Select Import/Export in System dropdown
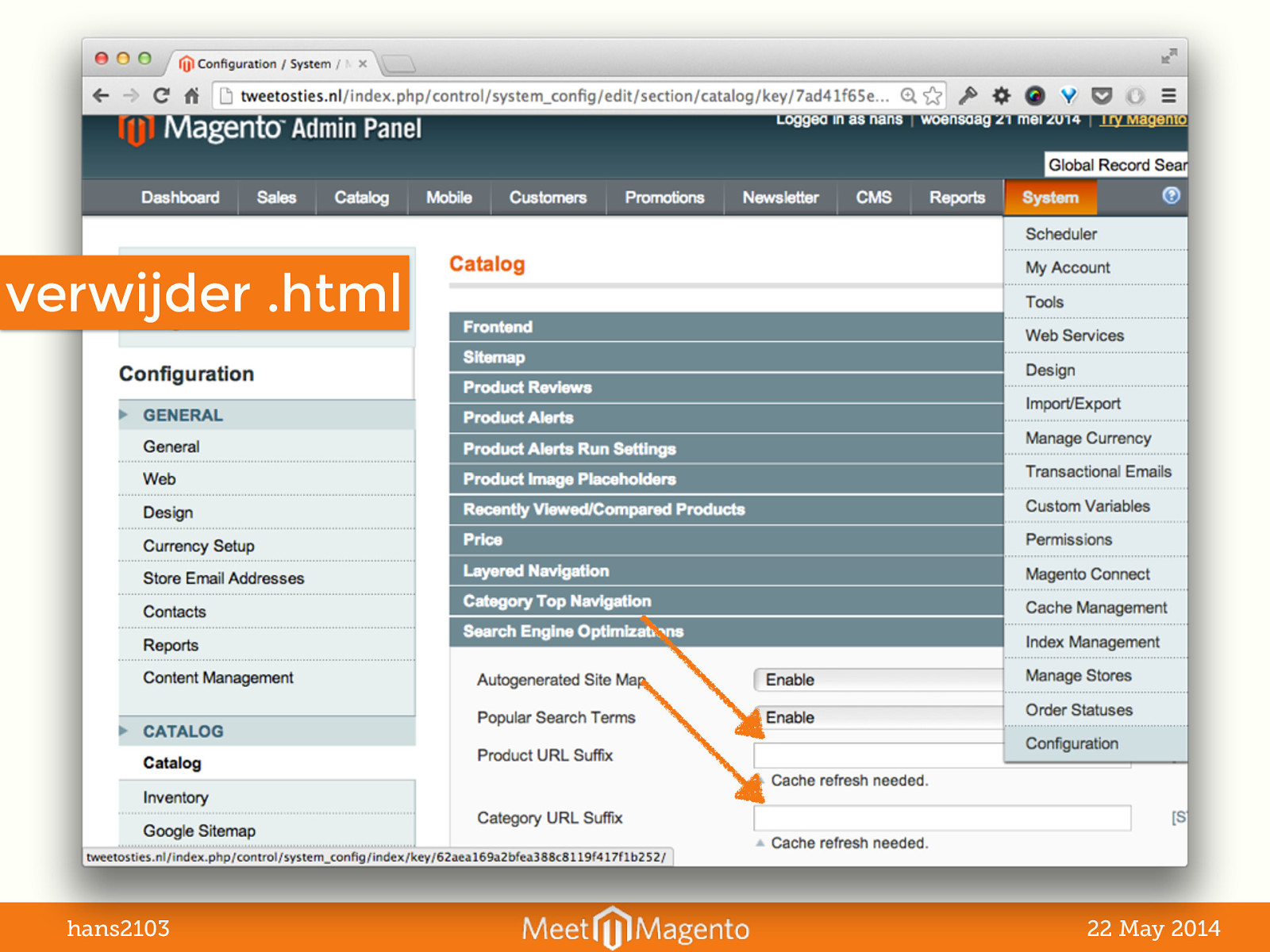The width and height of the screenshot is (1270, 952). click(x=1096, y=404)
